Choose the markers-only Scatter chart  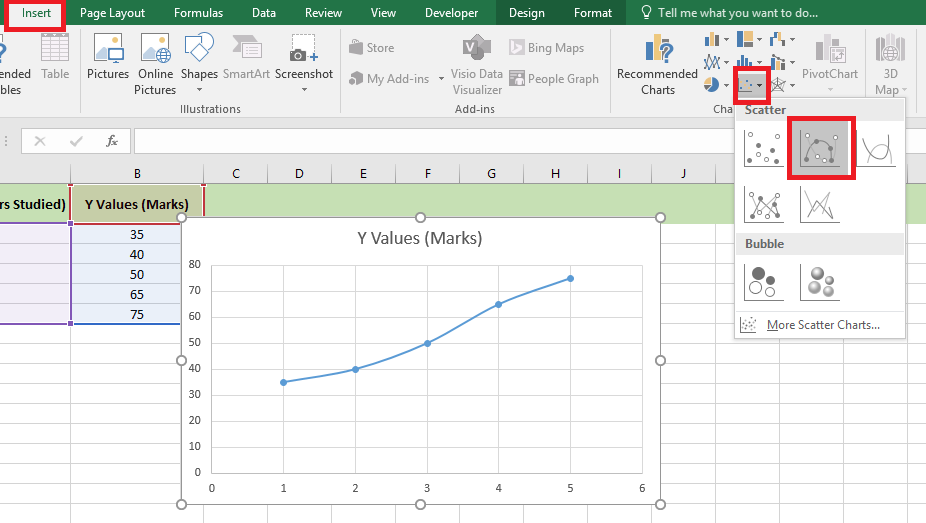[764, 148]
